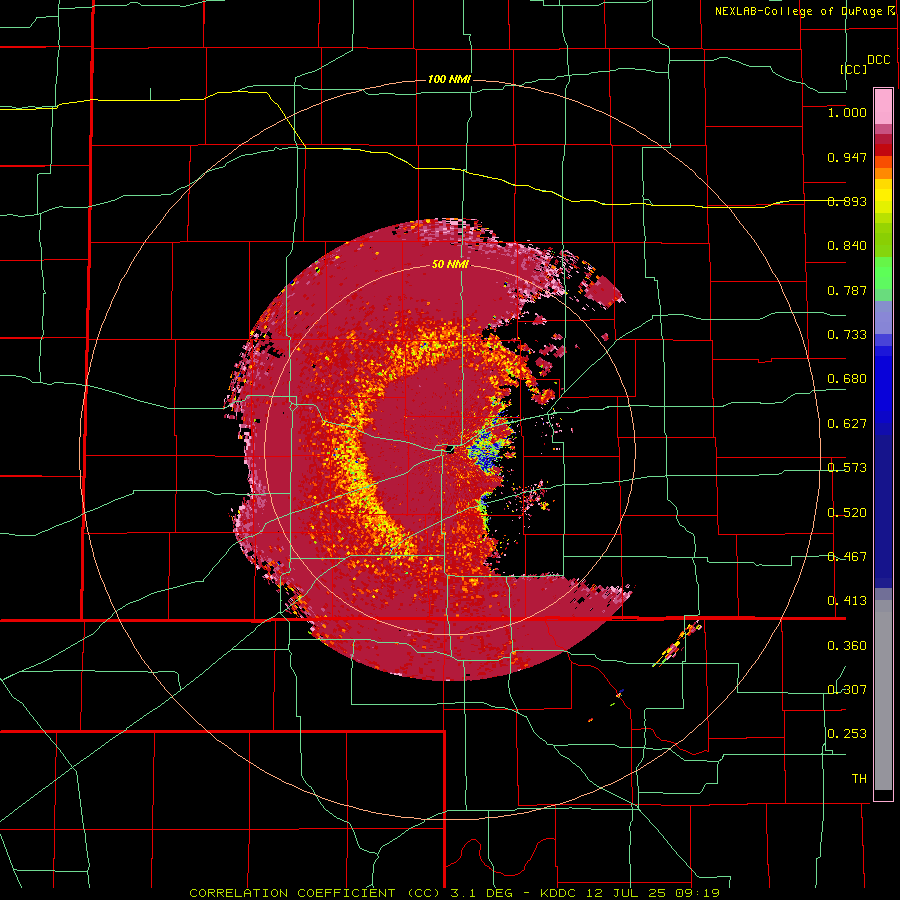
Task: Click the 0.947 scale value
Action: coord(847,157)
